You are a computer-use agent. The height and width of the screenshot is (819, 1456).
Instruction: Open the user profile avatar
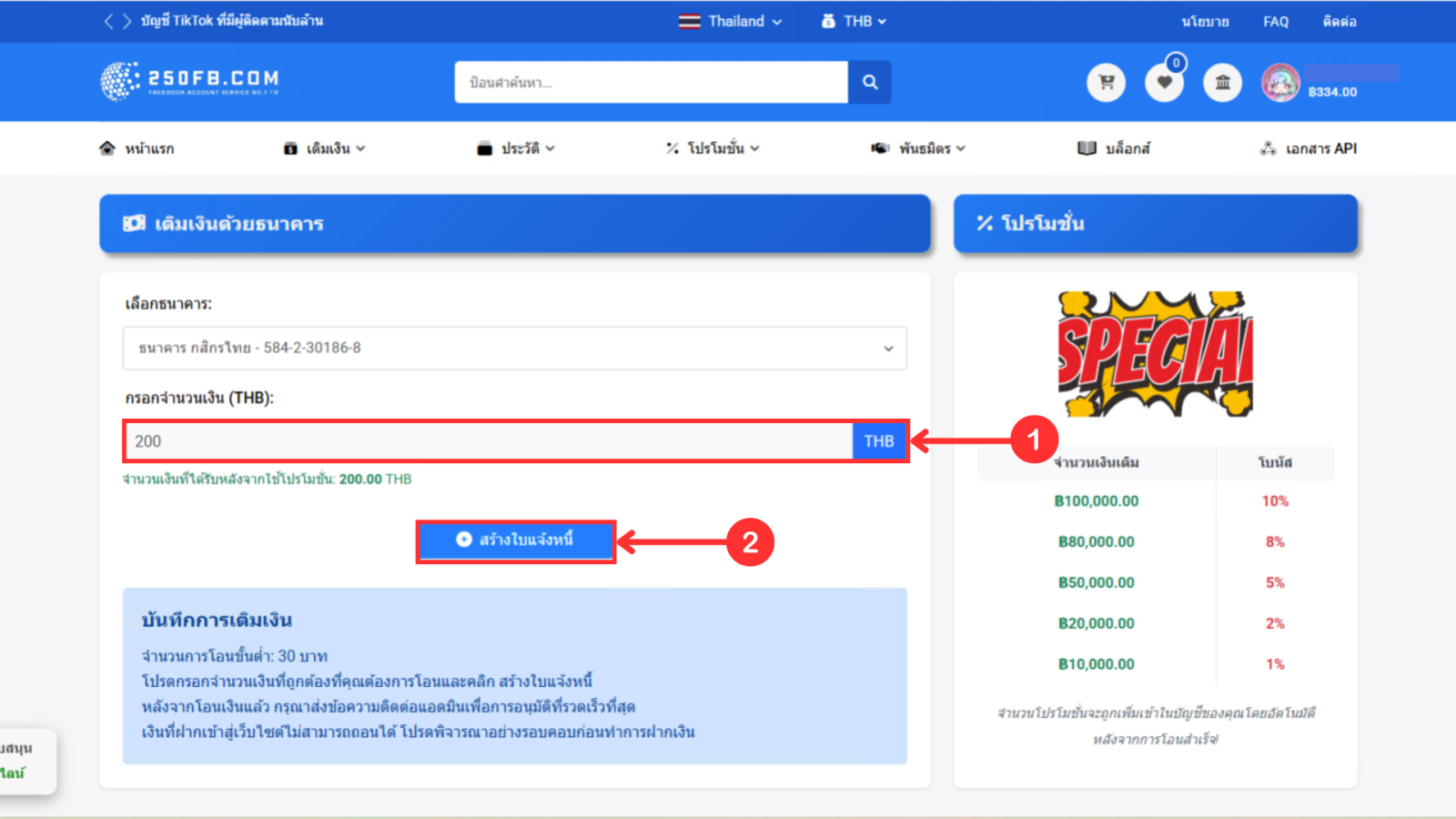click(x=1280, y=83)
